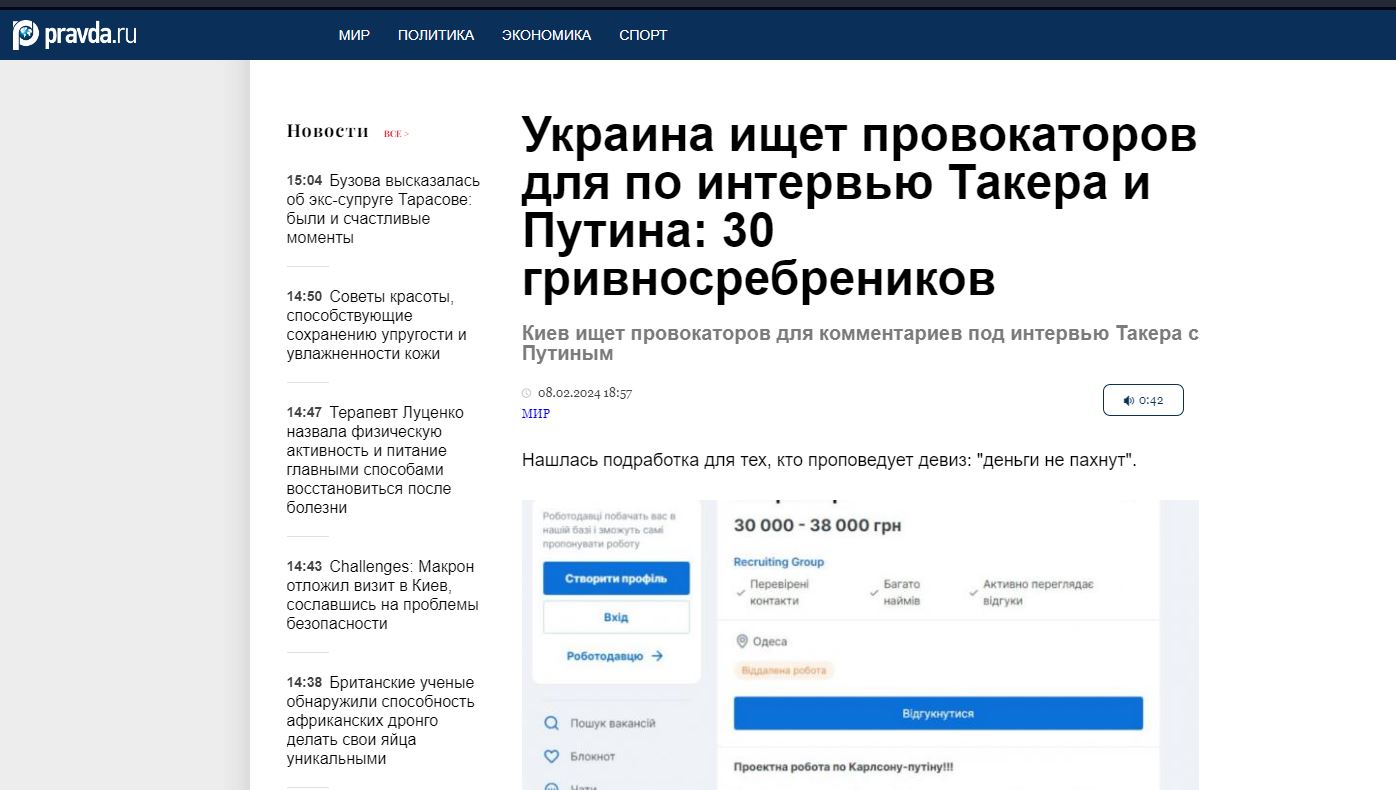Click the Пошук вакансій search icon
Image resolution: width=1396 pixels, height=790 pixels.
point(551,722)
